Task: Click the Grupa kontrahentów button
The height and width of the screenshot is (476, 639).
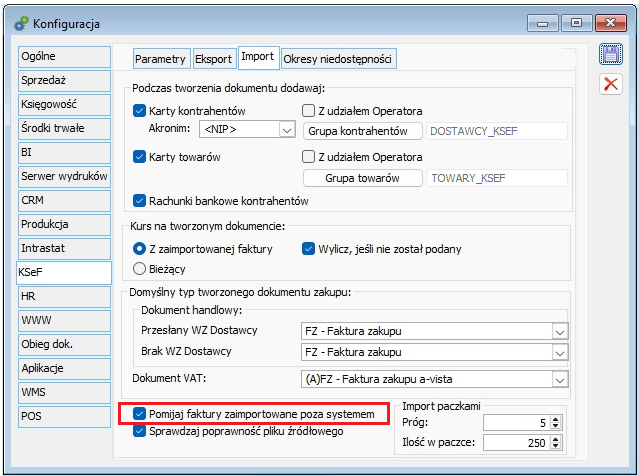Action: (x=363, y=131)
